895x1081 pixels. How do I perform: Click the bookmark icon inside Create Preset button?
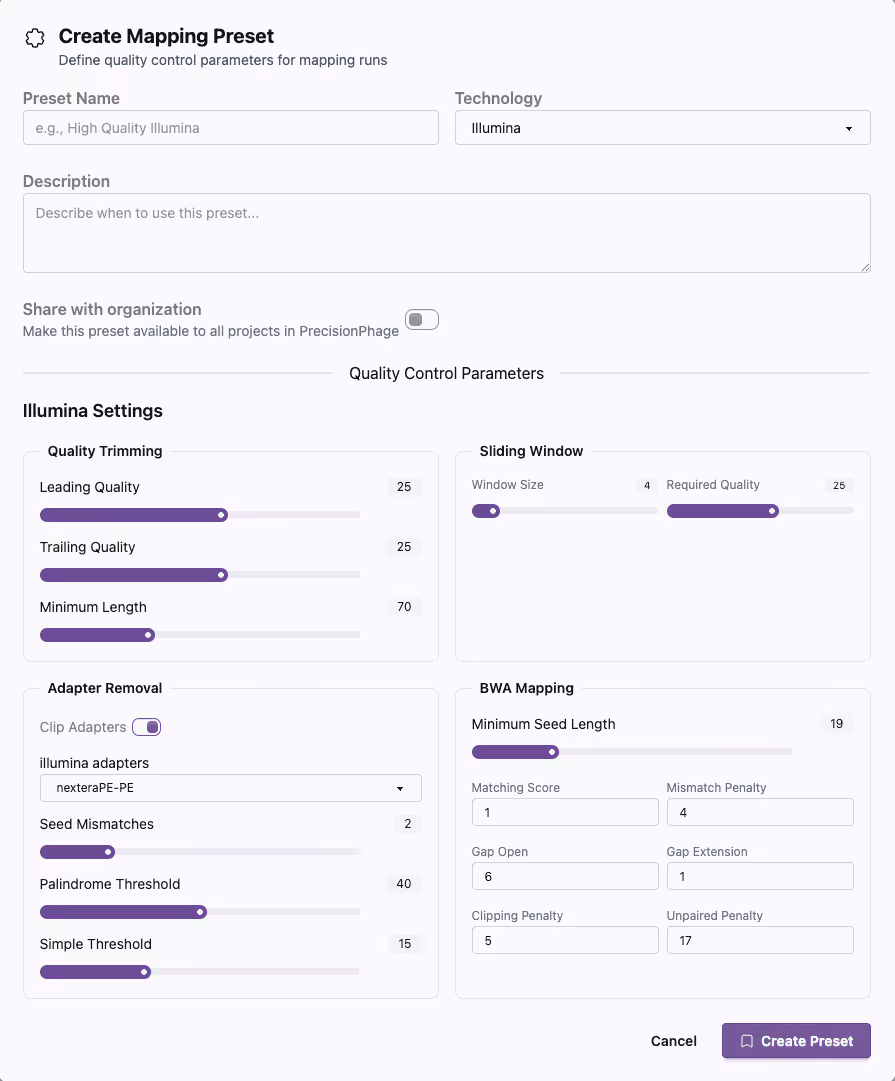pyautogui.click(x=746, y=1041)
